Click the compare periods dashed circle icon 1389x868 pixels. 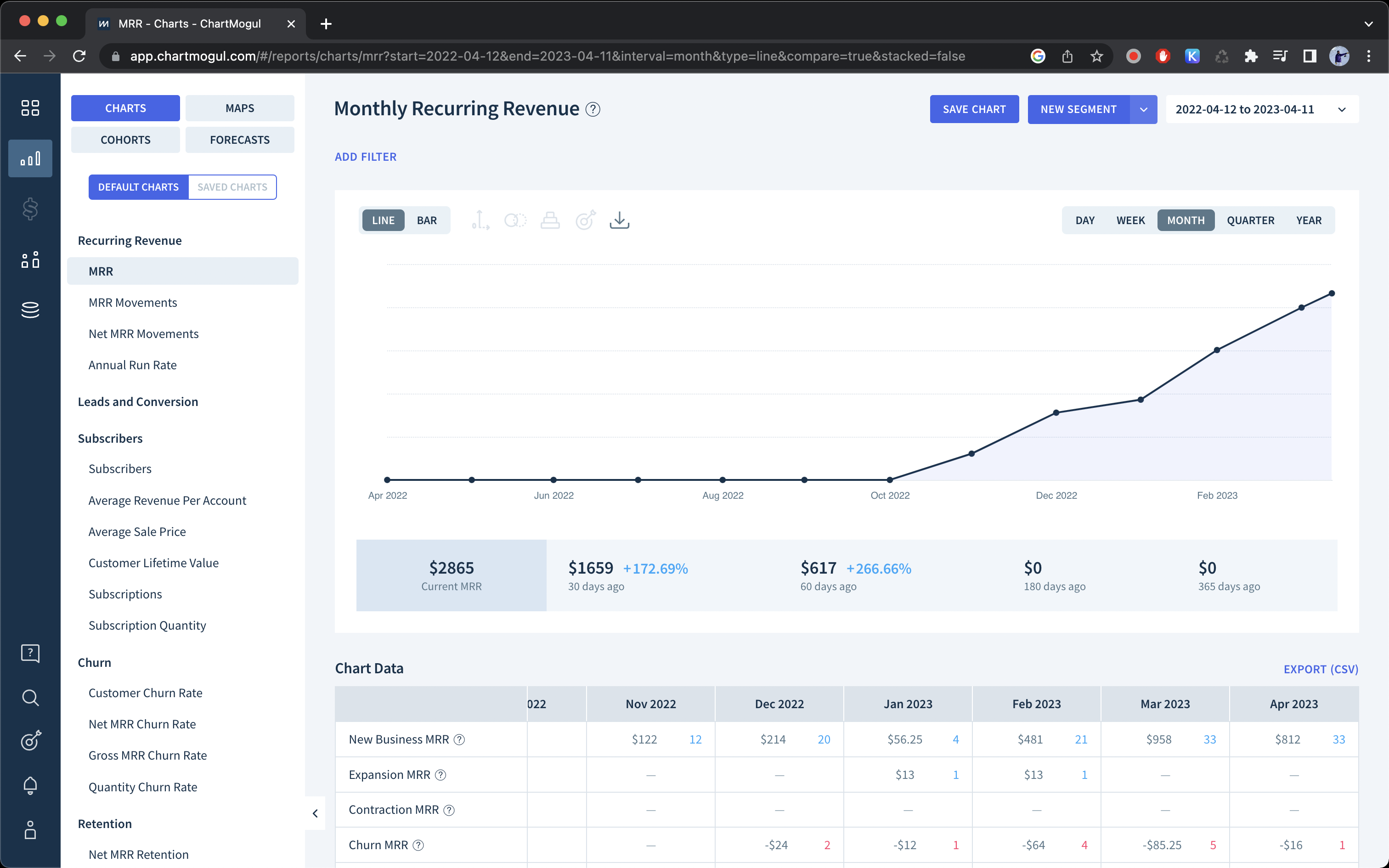click(x=515, y=220)
